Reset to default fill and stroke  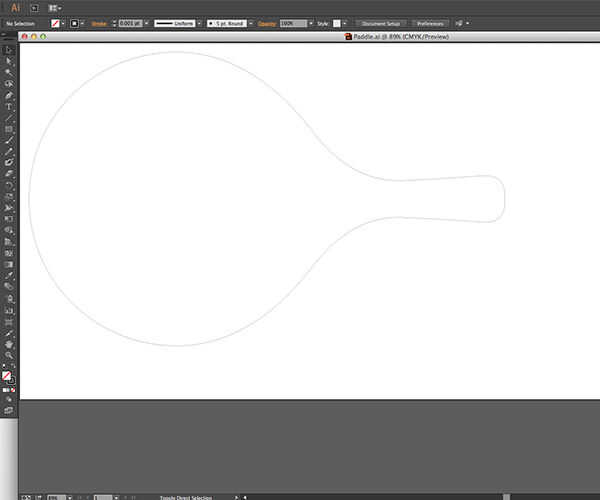pos(4,366)
